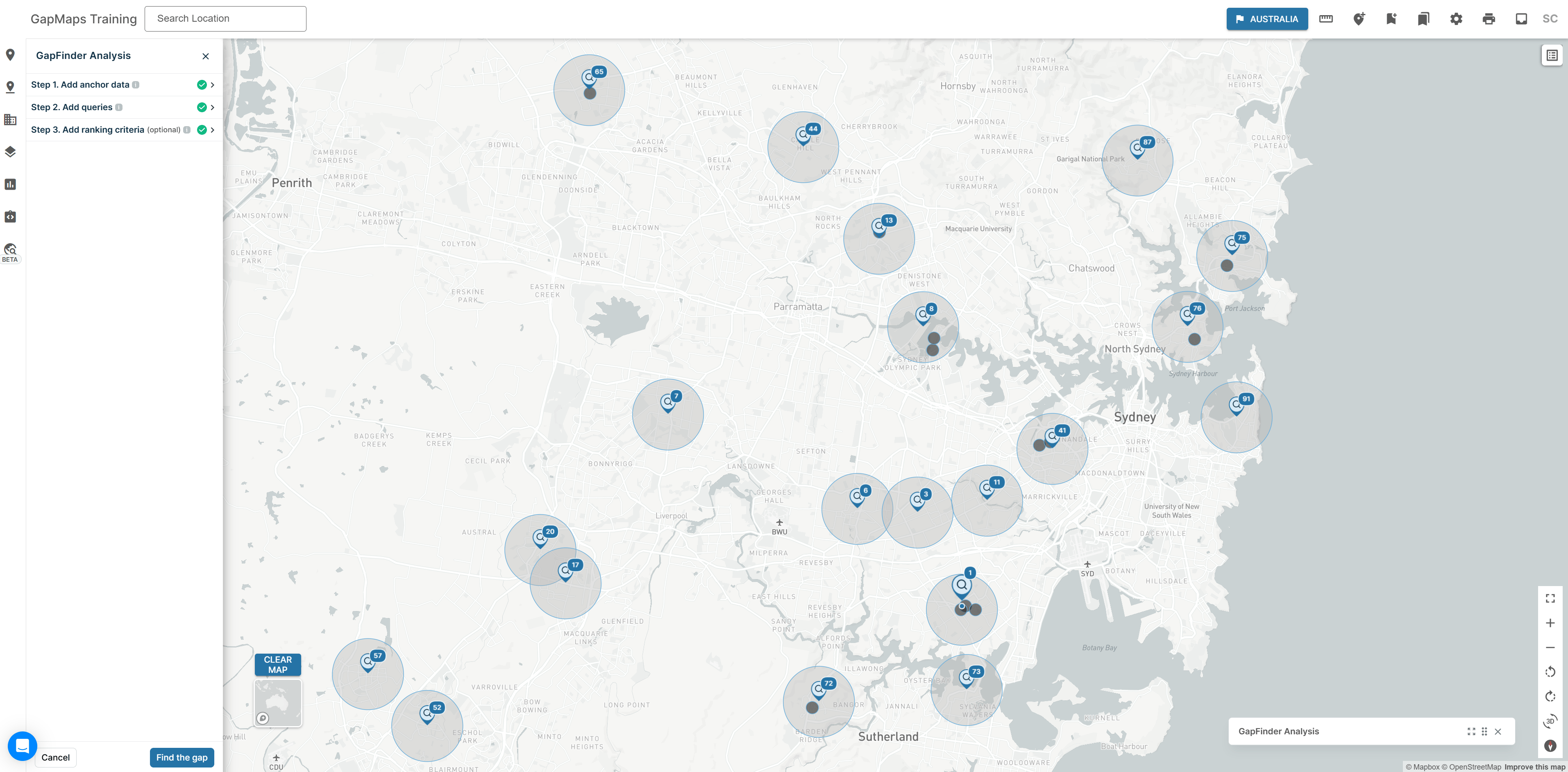Click the CLEAR MAP button
The width and height of the screenshot is (1568, 772).
[277, 664]
